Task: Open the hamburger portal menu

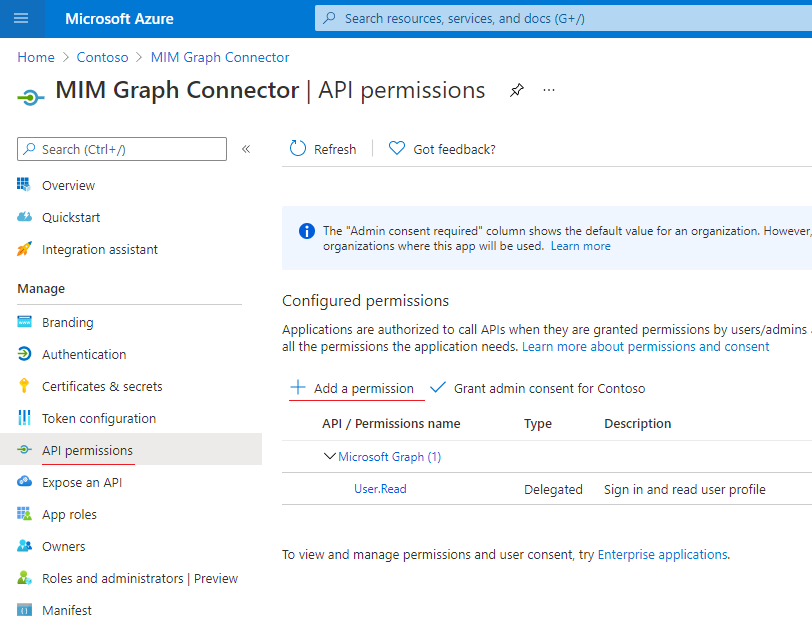Action: tap(21, 19)
